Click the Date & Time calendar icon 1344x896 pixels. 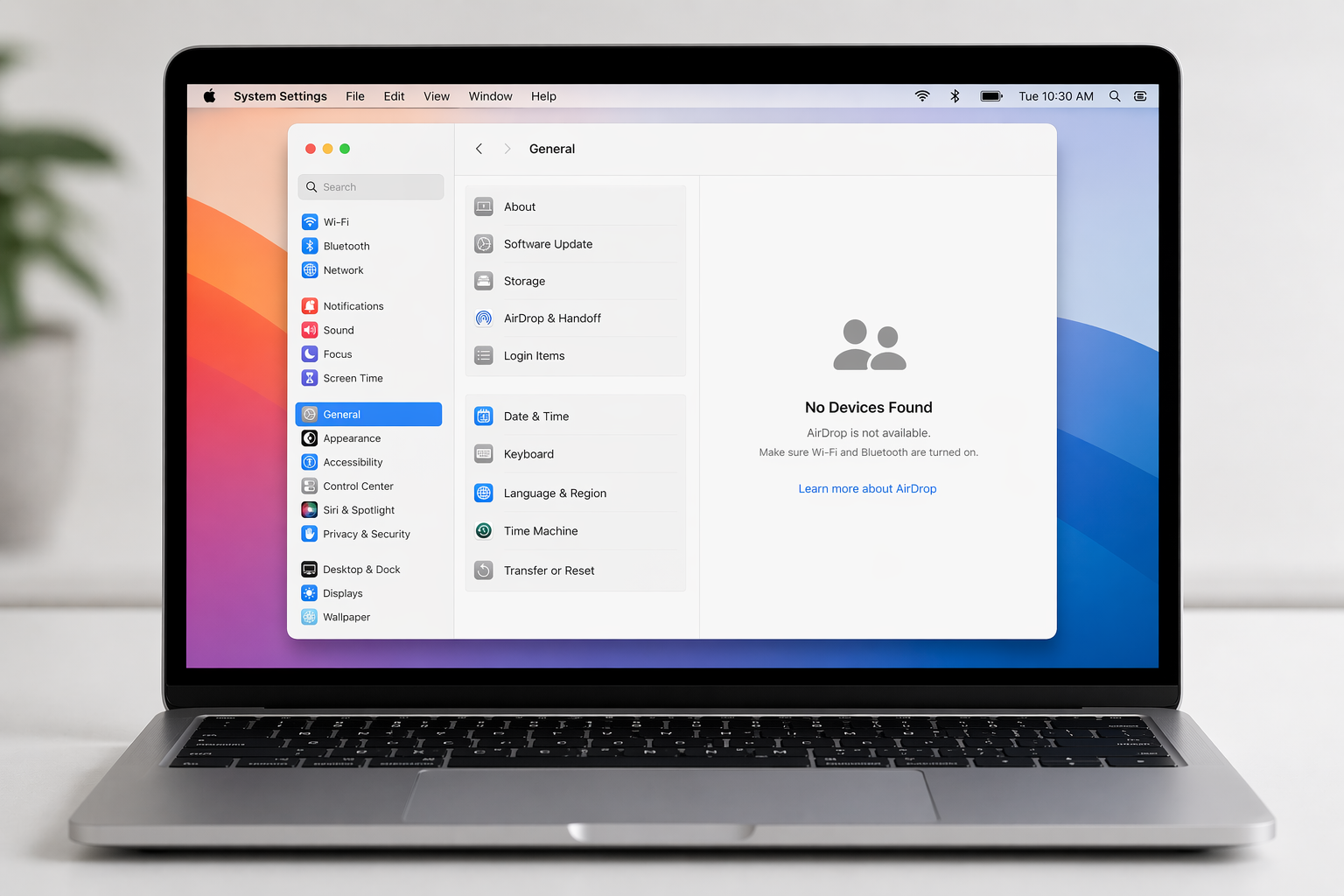[484, 416]
